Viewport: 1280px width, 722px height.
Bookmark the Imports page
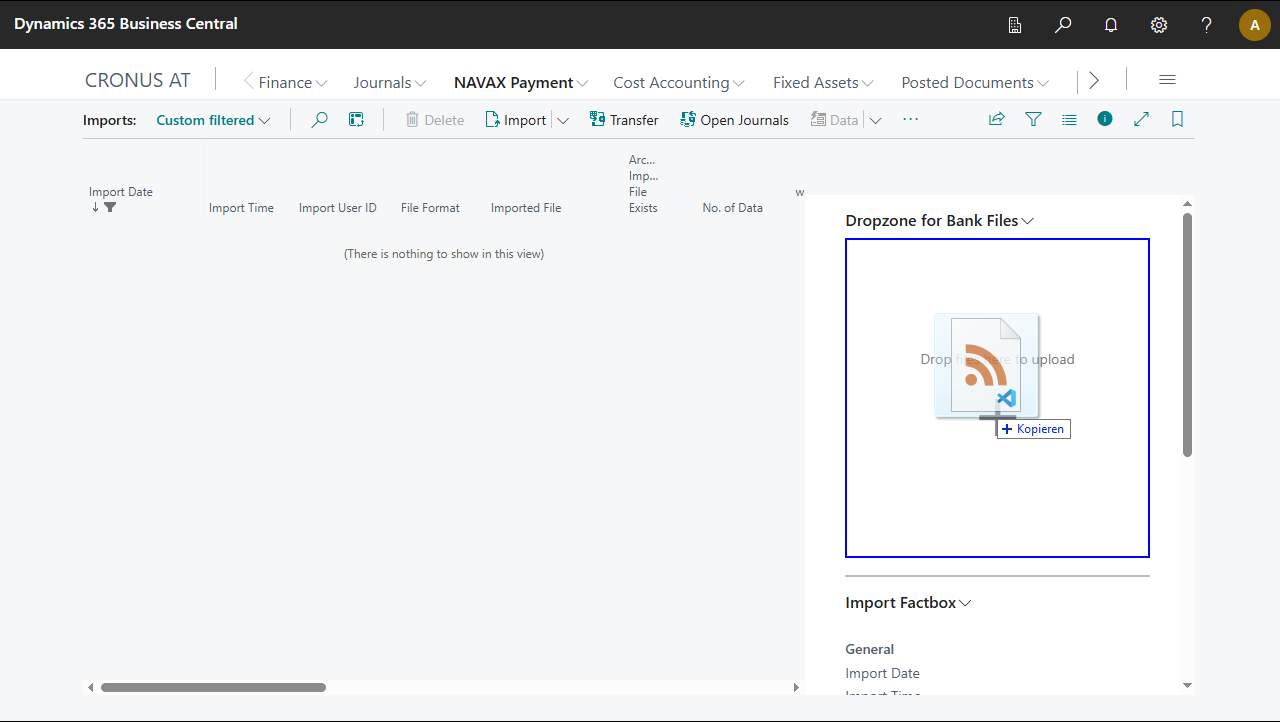coord(1177,120)
